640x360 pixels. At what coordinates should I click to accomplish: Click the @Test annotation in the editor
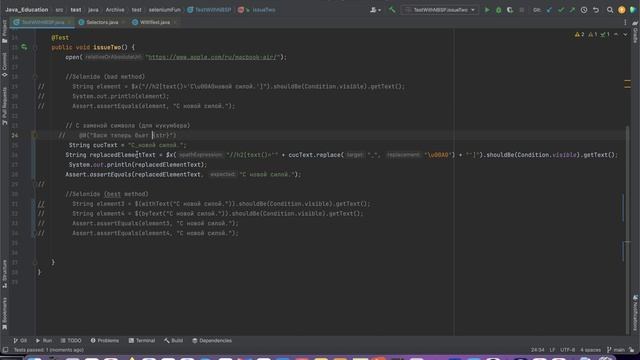pos(60,38)
